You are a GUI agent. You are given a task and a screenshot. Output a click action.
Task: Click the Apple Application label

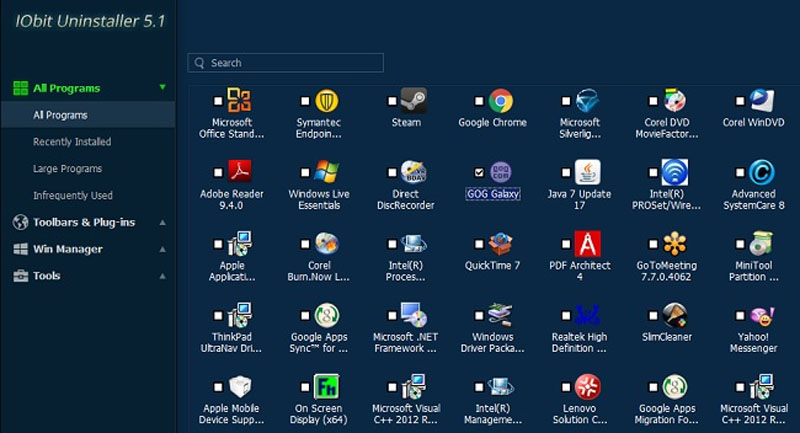(232, 271)
